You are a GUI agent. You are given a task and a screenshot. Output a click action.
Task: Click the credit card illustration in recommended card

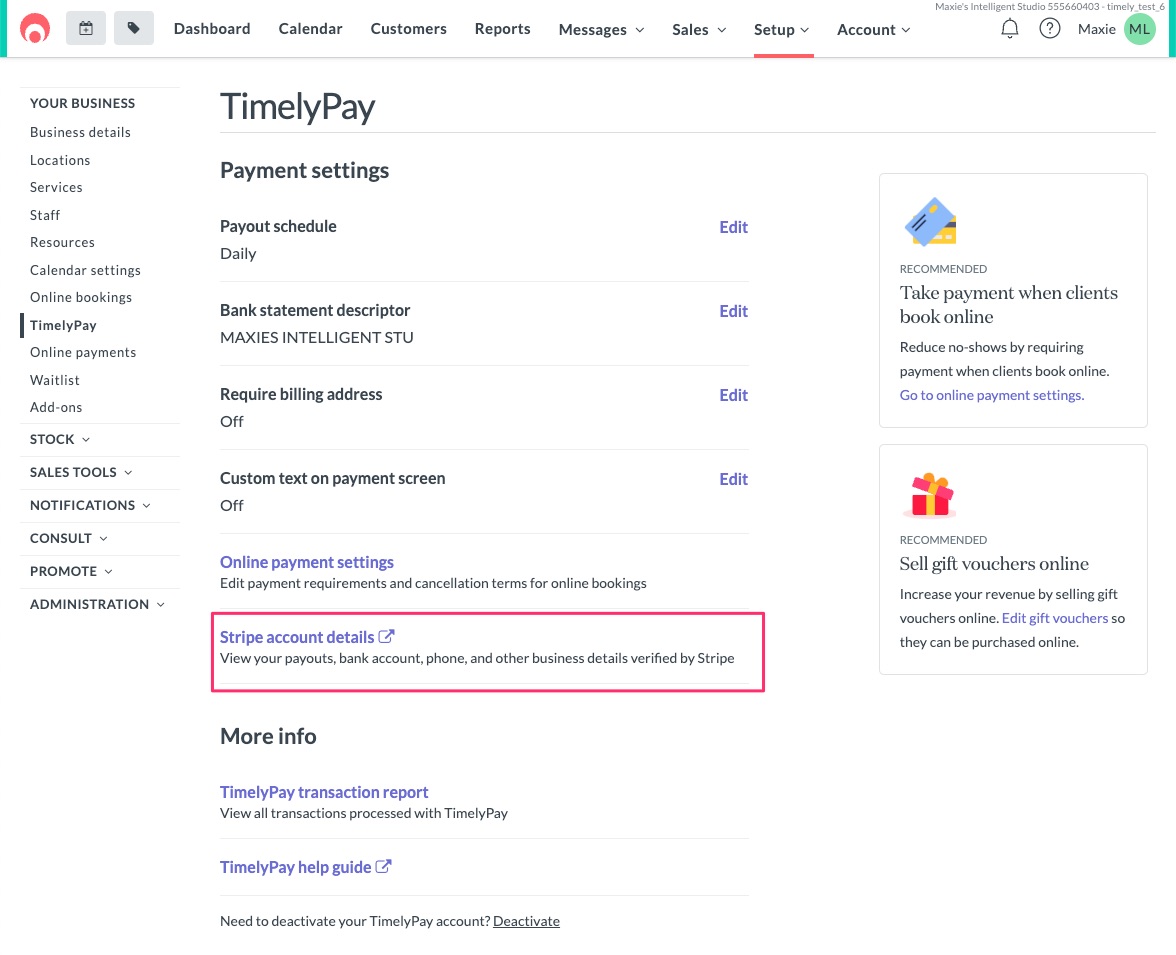click(x=931, y=222)
